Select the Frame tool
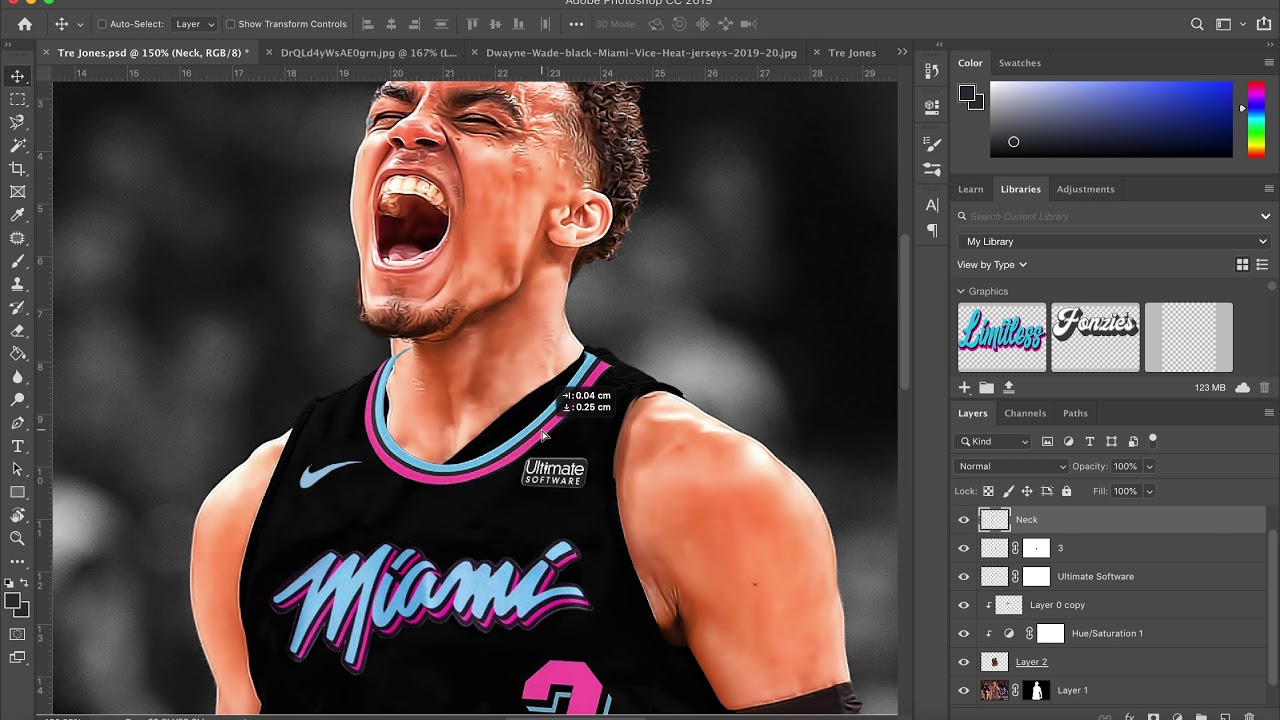The height and width of the screenshot is (720, 1280). 17,191
